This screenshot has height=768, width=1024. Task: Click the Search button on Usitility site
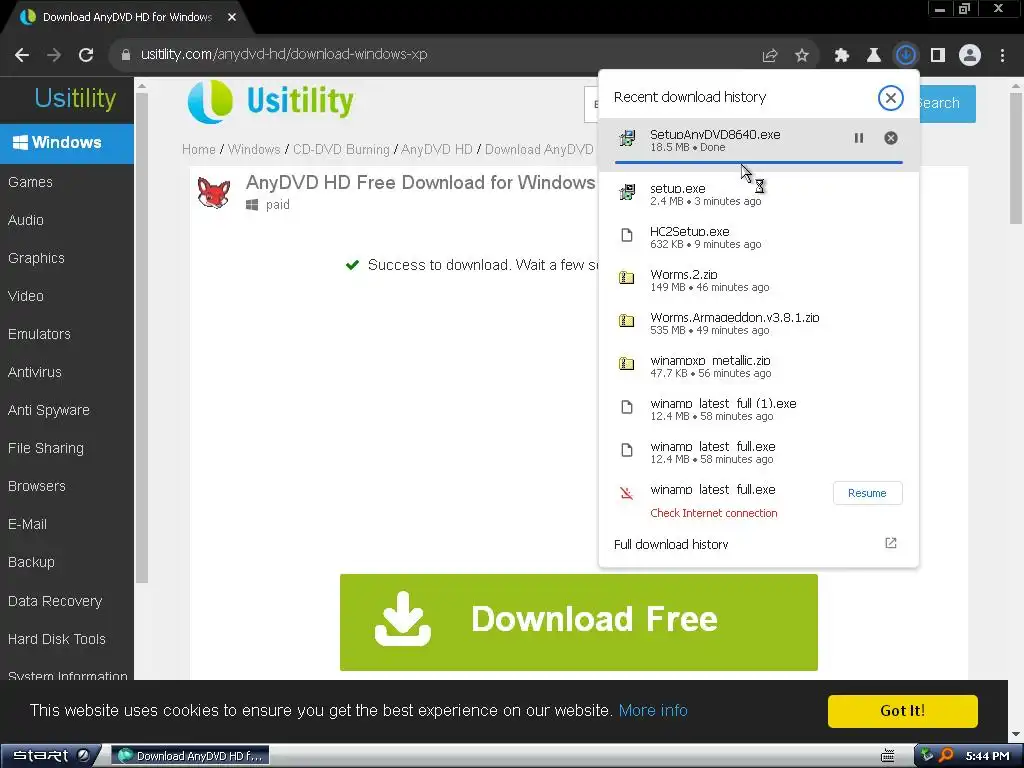click(947, 104)
